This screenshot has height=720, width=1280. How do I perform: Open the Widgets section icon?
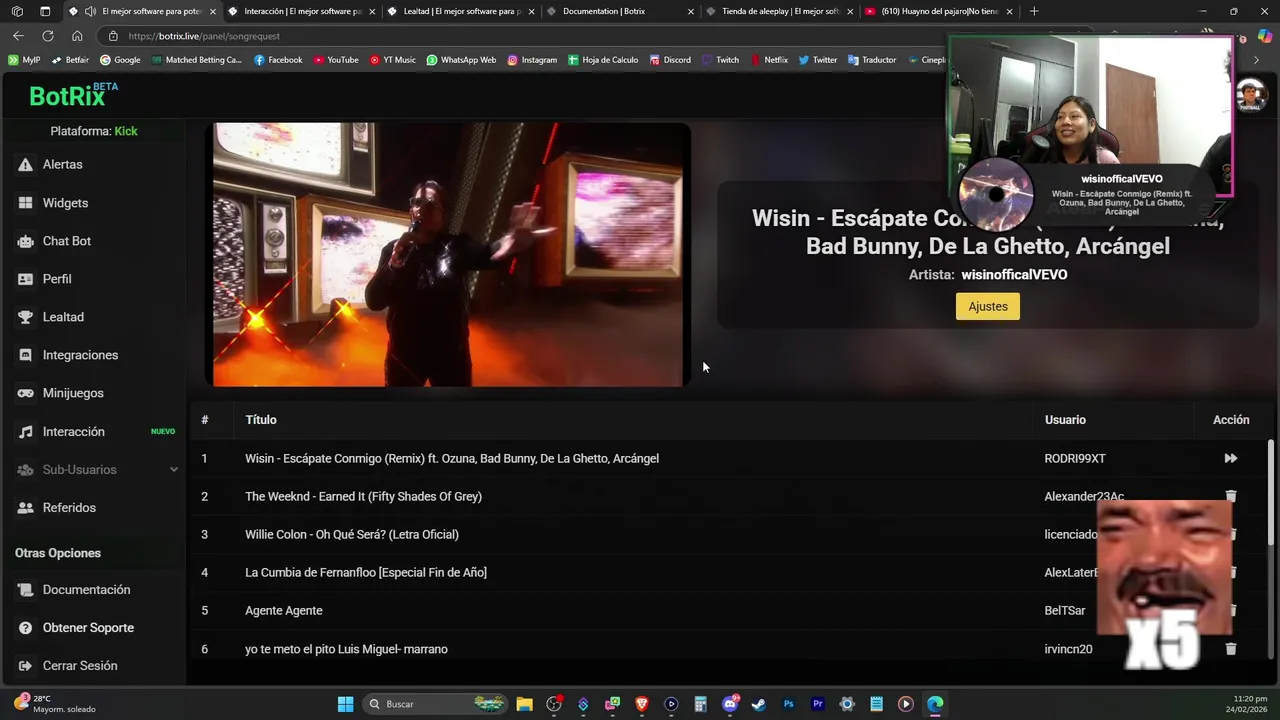[x=25, y=203]
